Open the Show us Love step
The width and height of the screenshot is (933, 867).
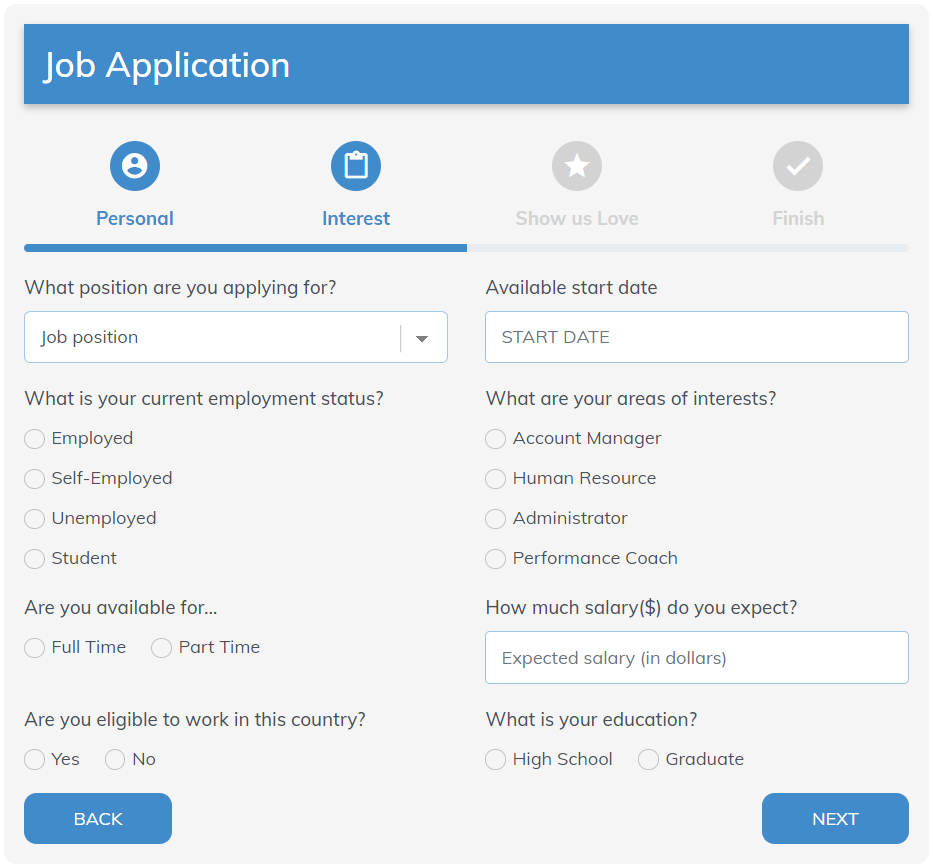[x=577, y=218]
